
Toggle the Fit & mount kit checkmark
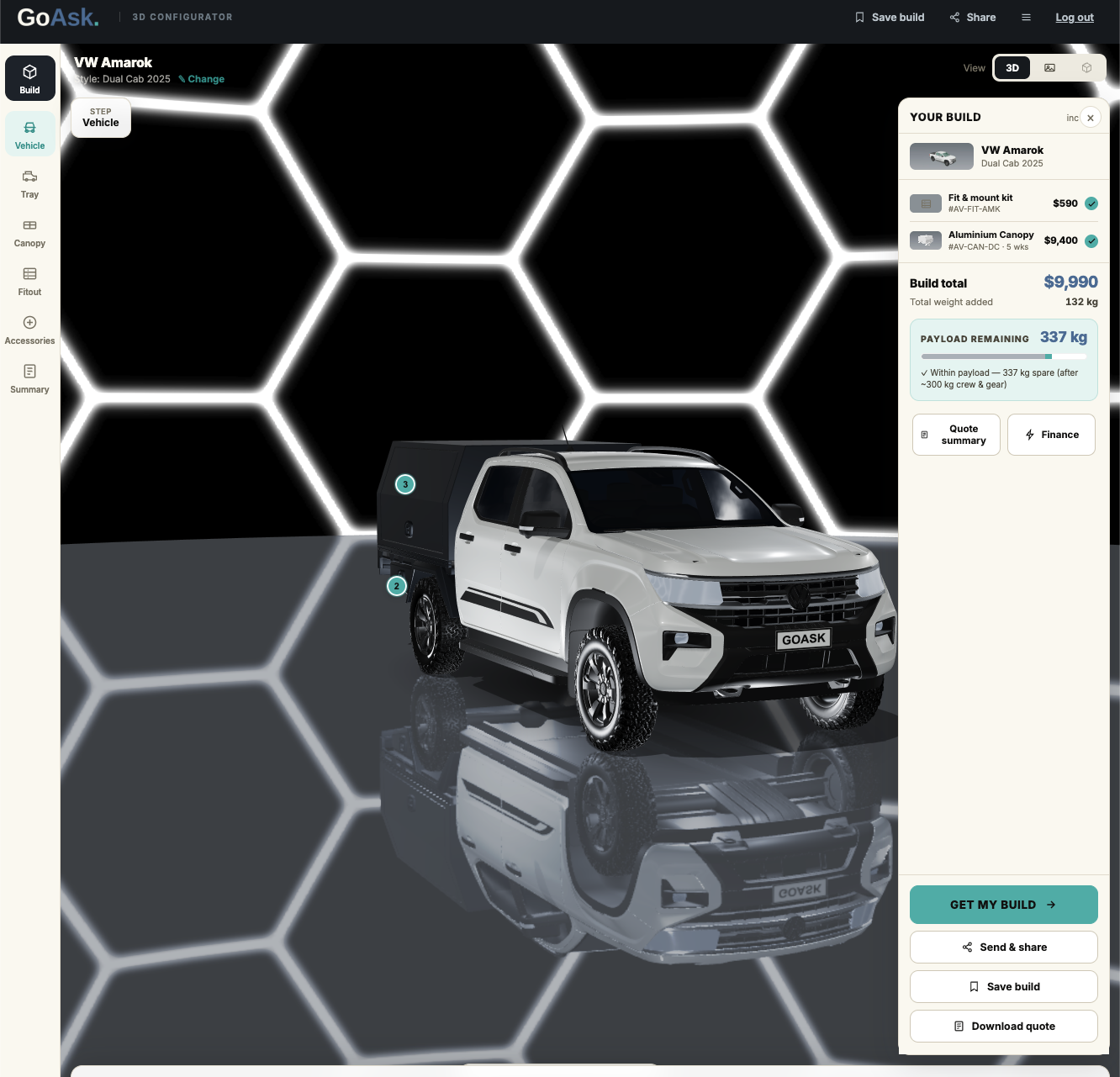coord(1091,203)
